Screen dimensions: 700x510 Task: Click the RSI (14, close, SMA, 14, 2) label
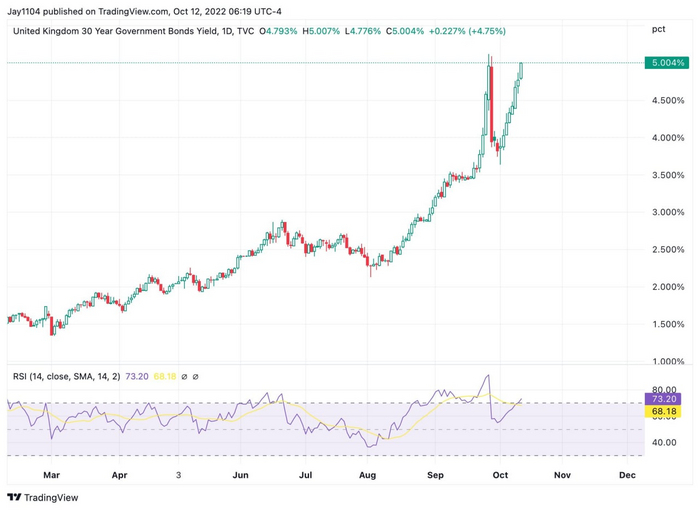(67, 376)
